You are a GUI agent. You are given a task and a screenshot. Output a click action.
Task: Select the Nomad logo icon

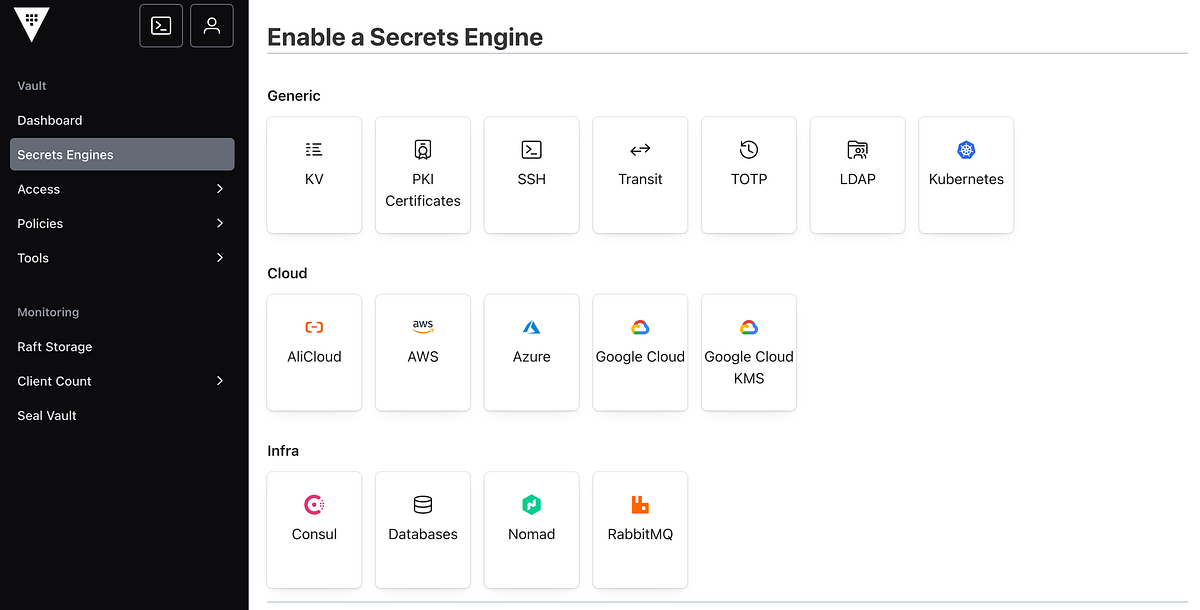pos(532,505)
